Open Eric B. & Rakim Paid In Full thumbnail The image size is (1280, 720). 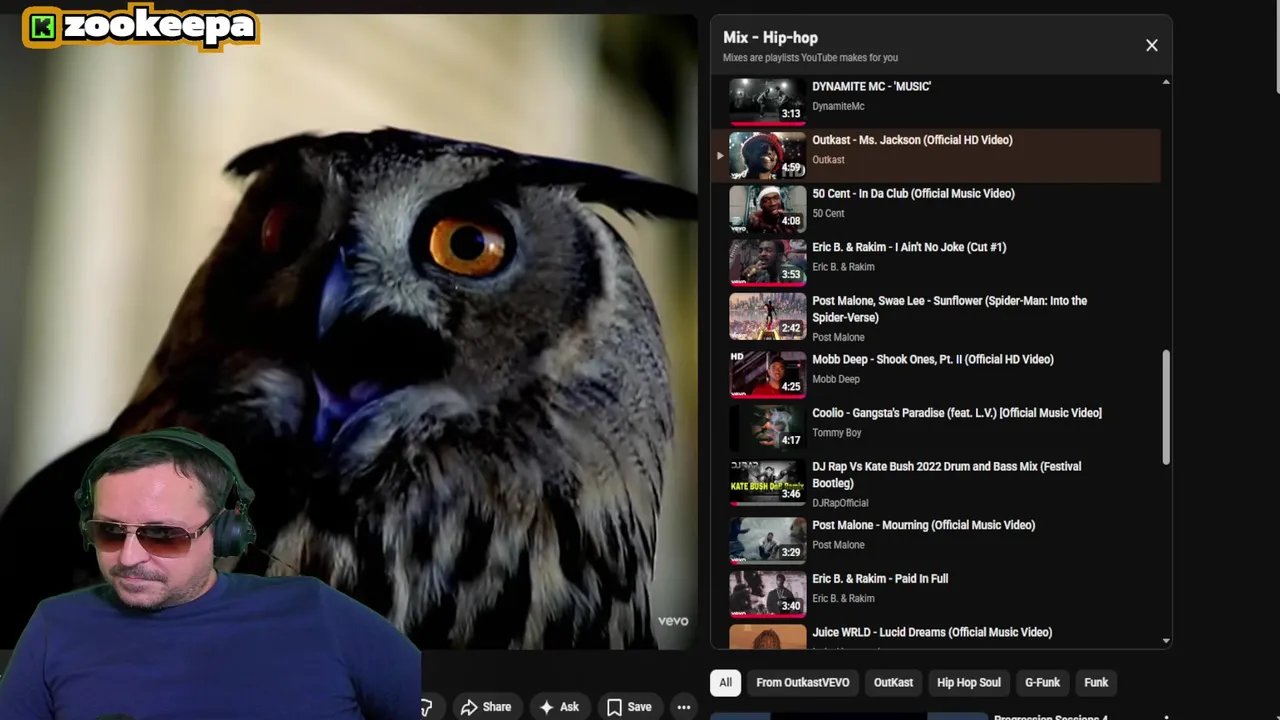pos(767,594)
